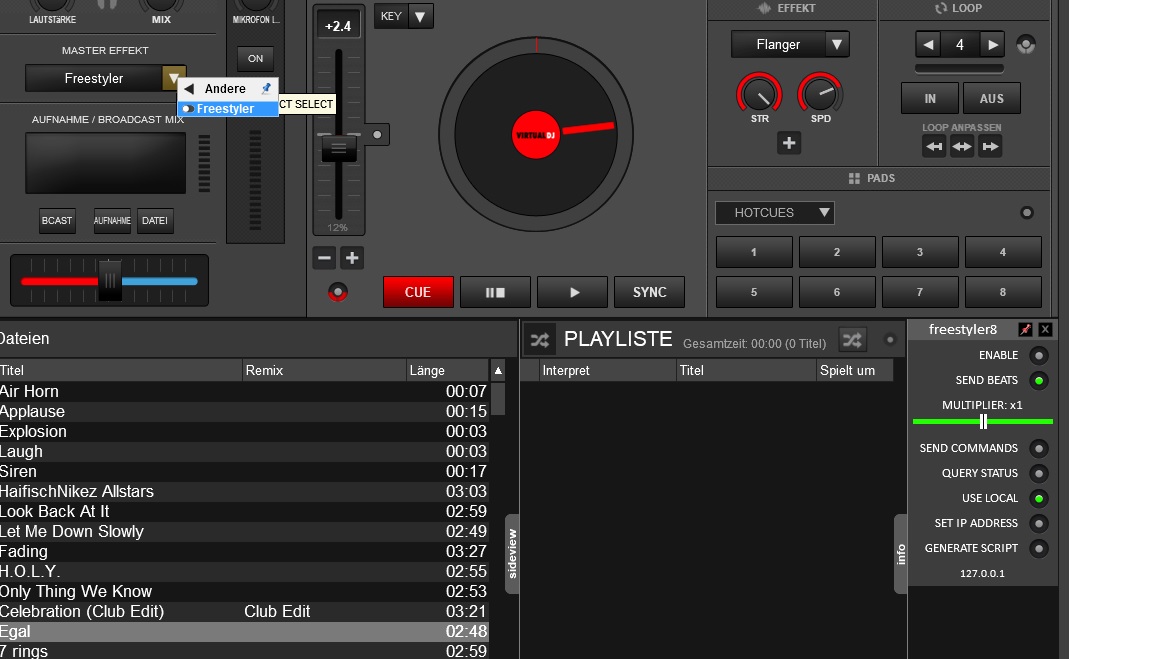This screenshot has width=1152, height=659.
Task: Sort by the Remix column header
Action: 324,370
